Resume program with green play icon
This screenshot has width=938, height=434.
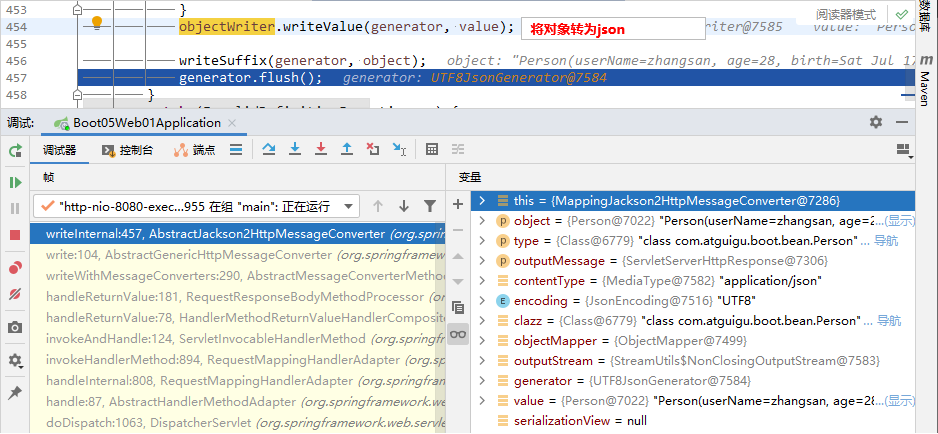coord(15,182)
